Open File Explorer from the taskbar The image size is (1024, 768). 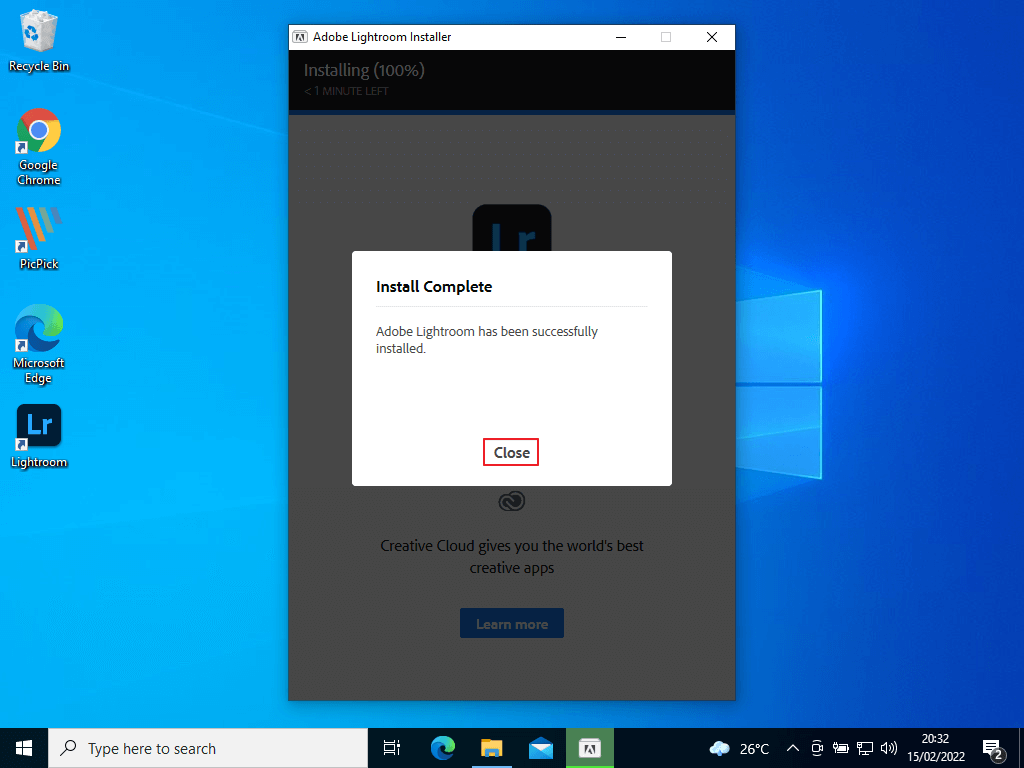pyautogui.click(x=491, y=748)
